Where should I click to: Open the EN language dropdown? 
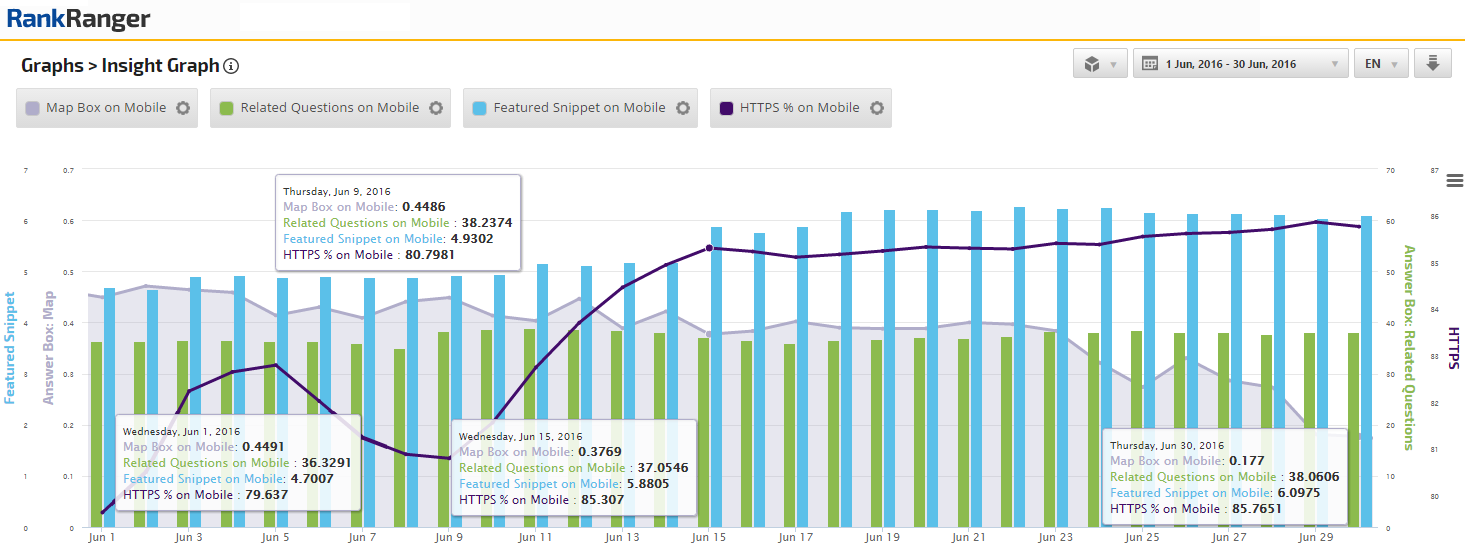[x=1381, y=64]
